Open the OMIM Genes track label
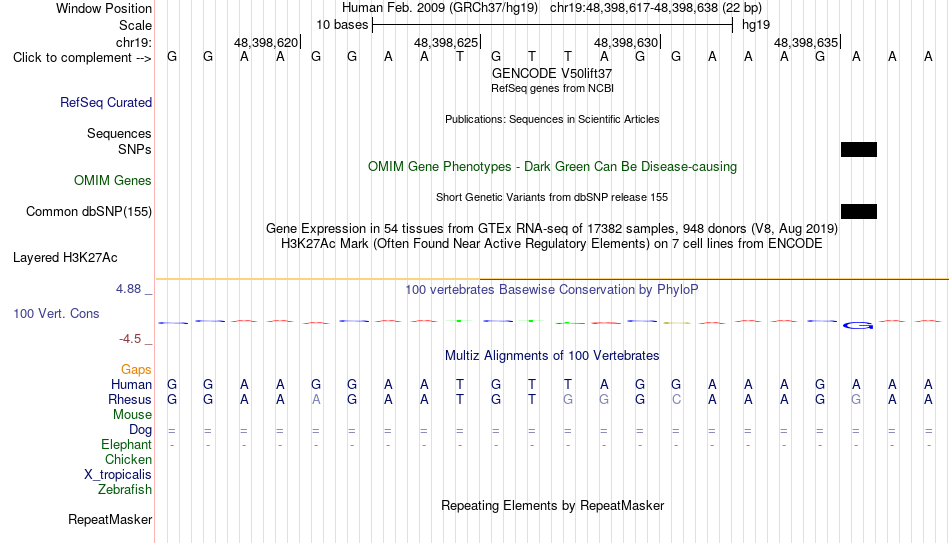Viewport: 950px width, 543px height. (112, 181)
